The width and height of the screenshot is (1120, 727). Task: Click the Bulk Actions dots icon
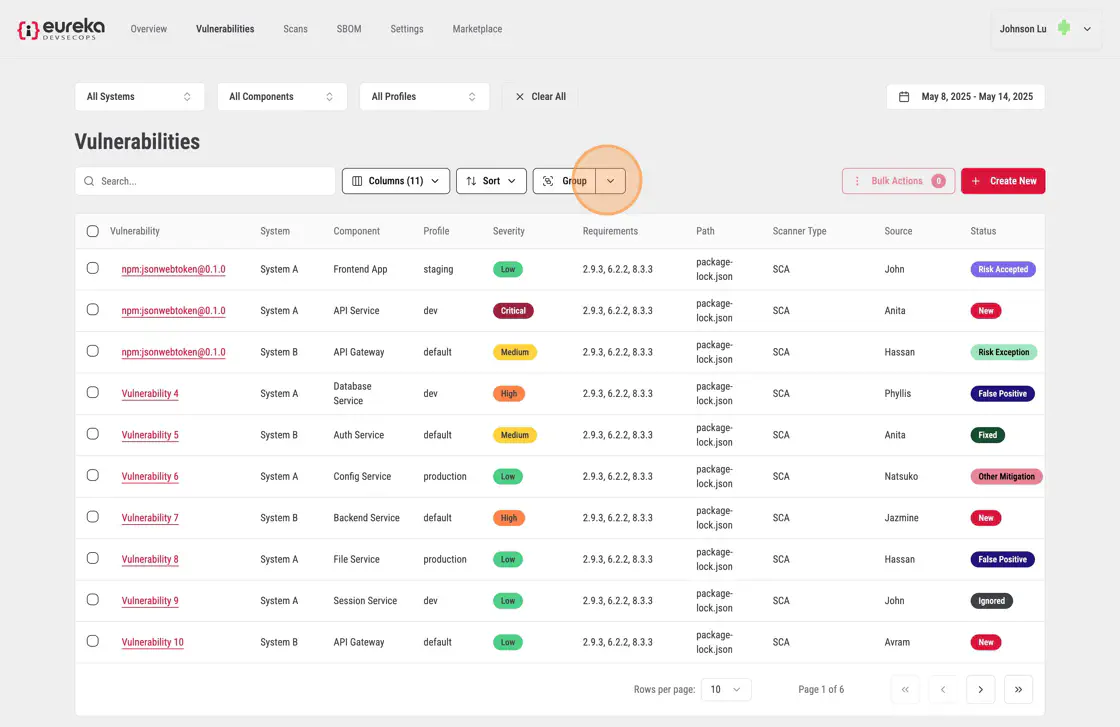click(857, 181)
